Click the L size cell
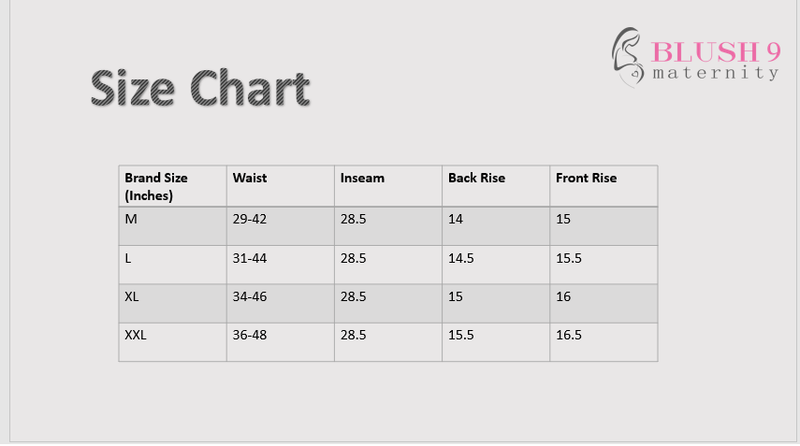800x446 pixels. click(172, 265)
